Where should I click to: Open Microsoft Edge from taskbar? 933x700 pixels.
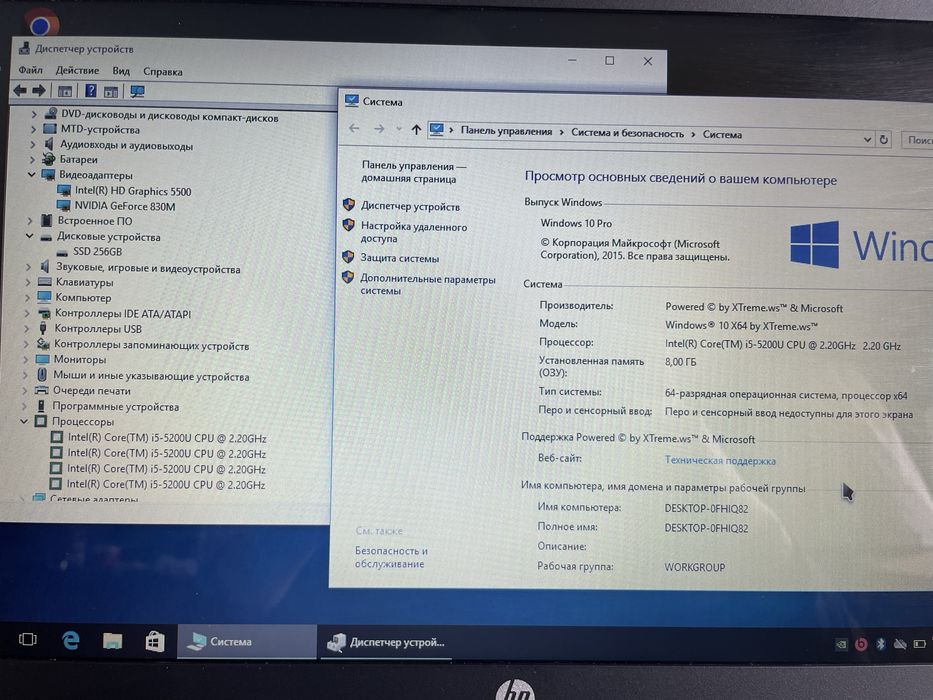tap(71, 640)
